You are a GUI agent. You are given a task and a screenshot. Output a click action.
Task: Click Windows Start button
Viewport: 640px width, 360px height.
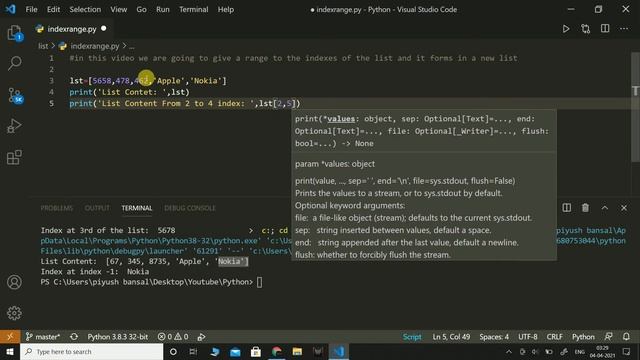coord(10,351)
